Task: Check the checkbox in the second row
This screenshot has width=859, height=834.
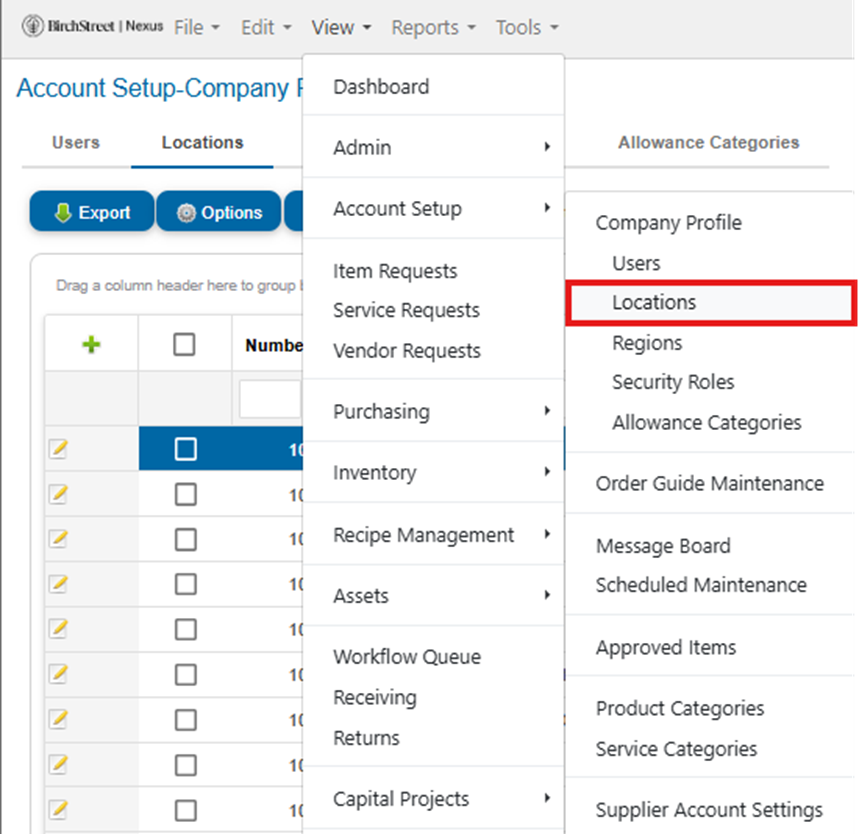Action: pos(186,495)
